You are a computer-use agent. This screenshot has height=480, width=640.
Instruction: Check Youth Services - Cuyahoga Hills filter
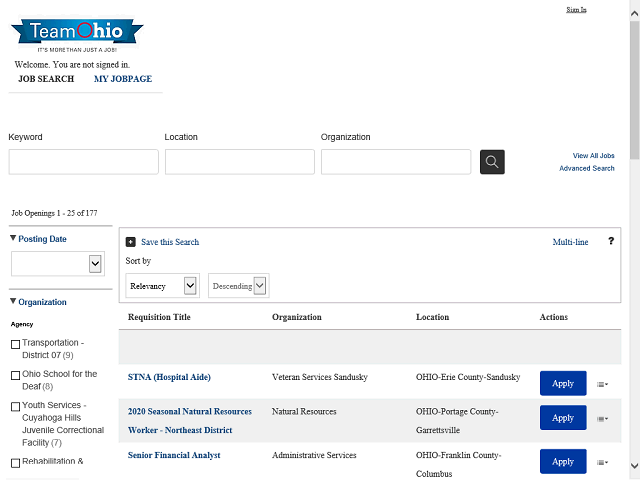coord(15,407)
